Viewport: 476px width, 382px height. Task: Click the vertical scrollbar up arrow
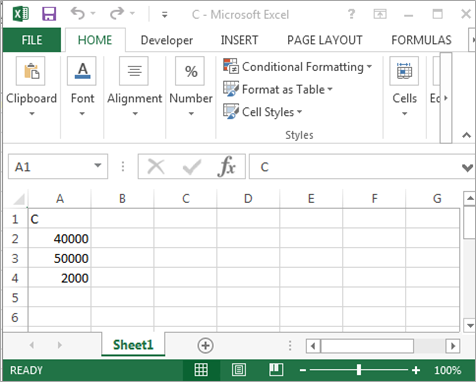(x=470, y=198)
